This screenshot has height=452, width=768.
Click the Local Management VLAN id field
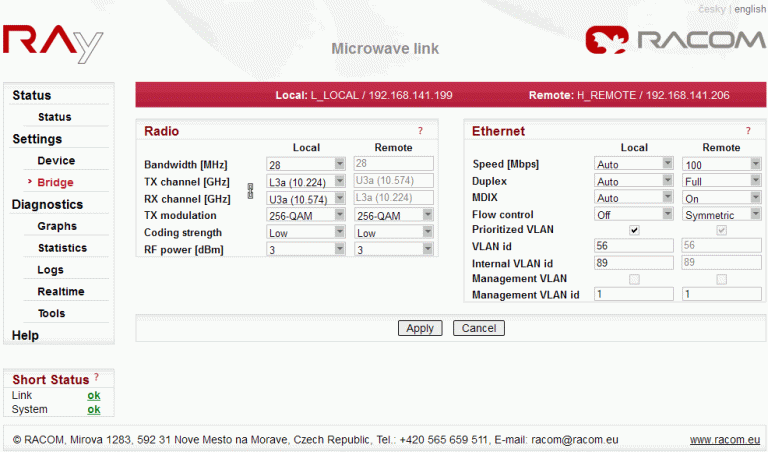634,294
